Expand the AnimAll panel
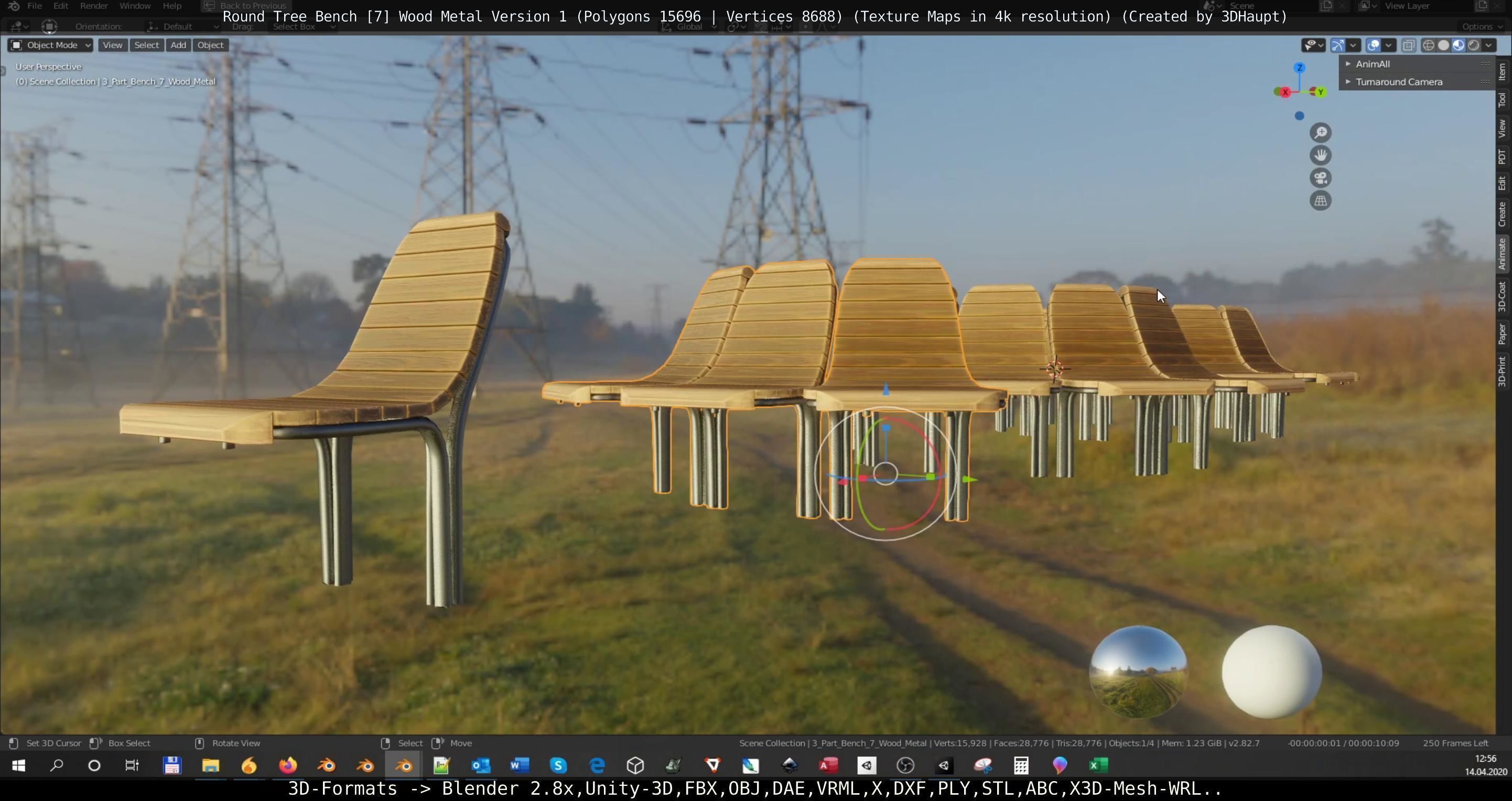Image resolution: width=1512 pixels, height=801 pixels. point(1373,64)
